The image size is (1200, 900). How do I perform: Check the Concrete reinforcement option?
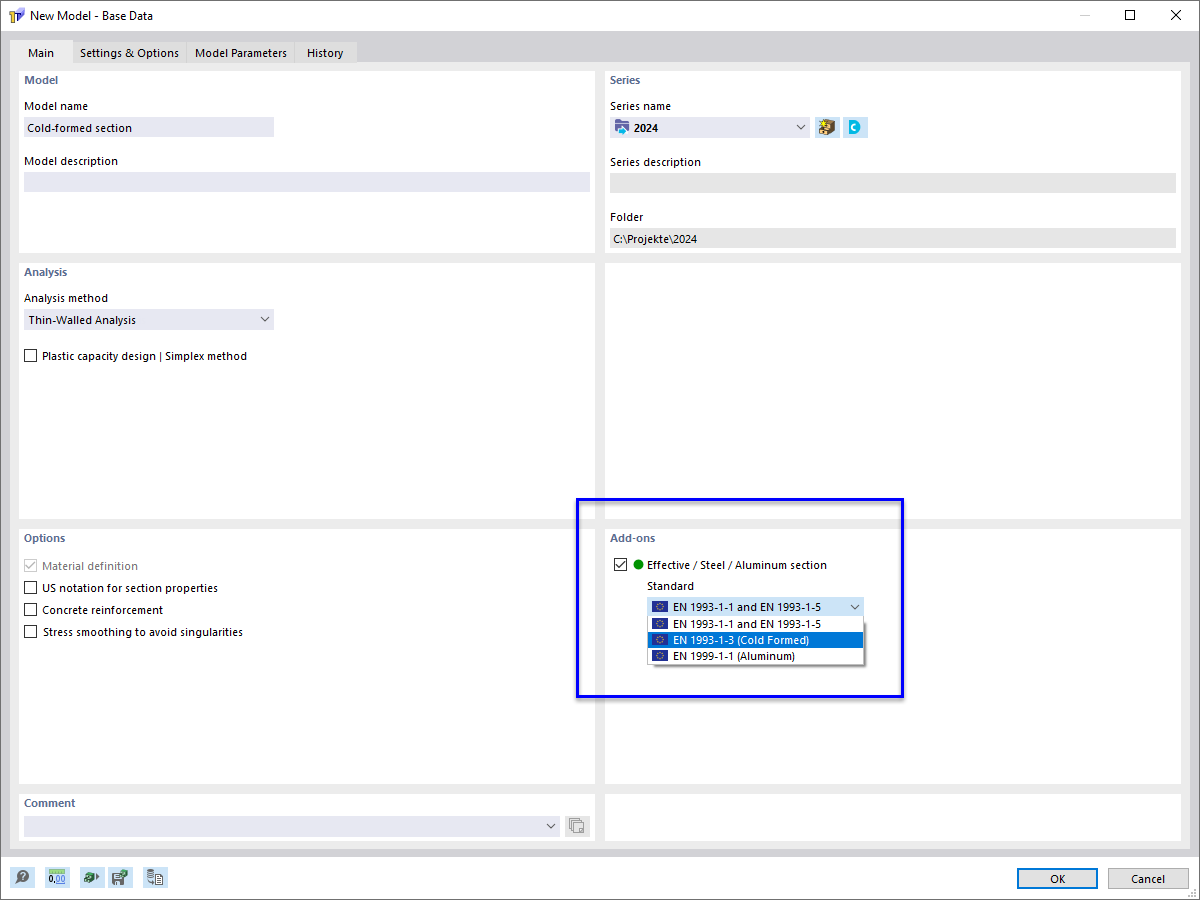(30, 610)
